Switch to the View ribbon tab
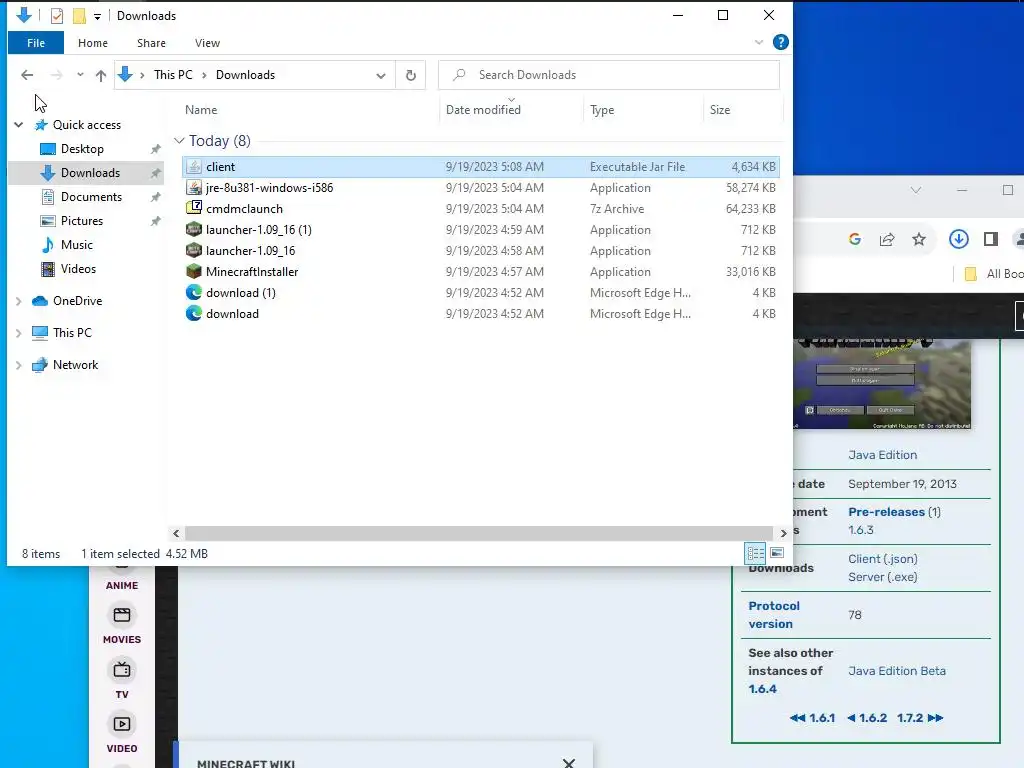 click(x=207, y=43)
